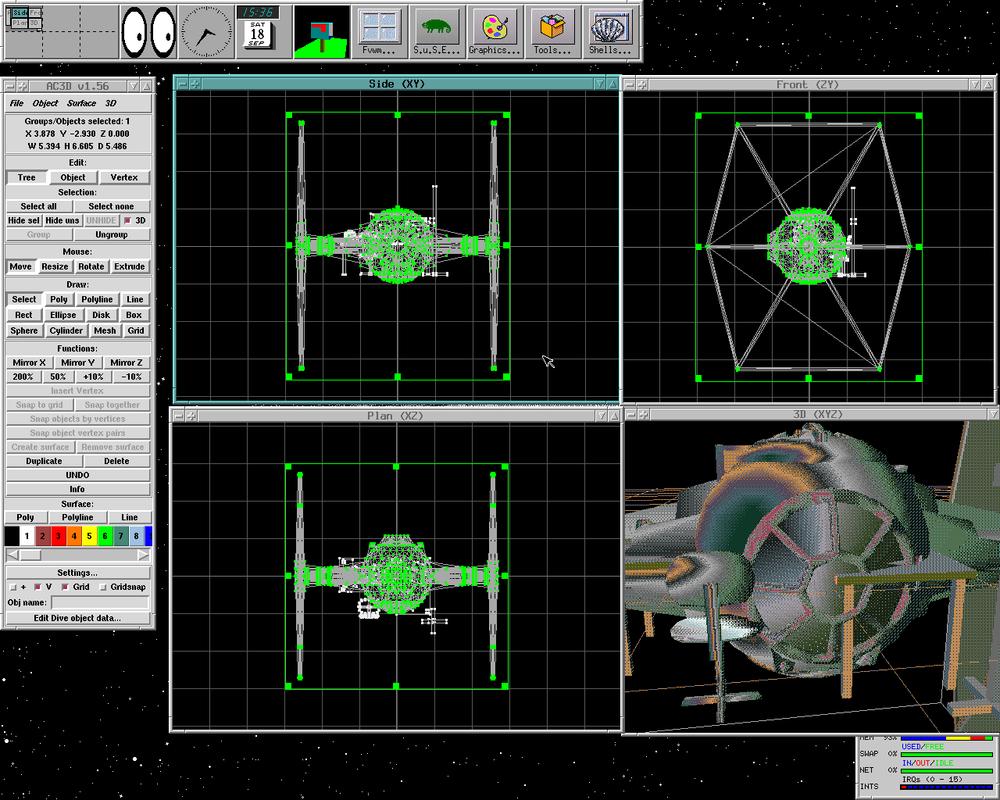Choose the Select draw mode
The height and width of the screenshot is (800, 1000).
coord(24,299)
